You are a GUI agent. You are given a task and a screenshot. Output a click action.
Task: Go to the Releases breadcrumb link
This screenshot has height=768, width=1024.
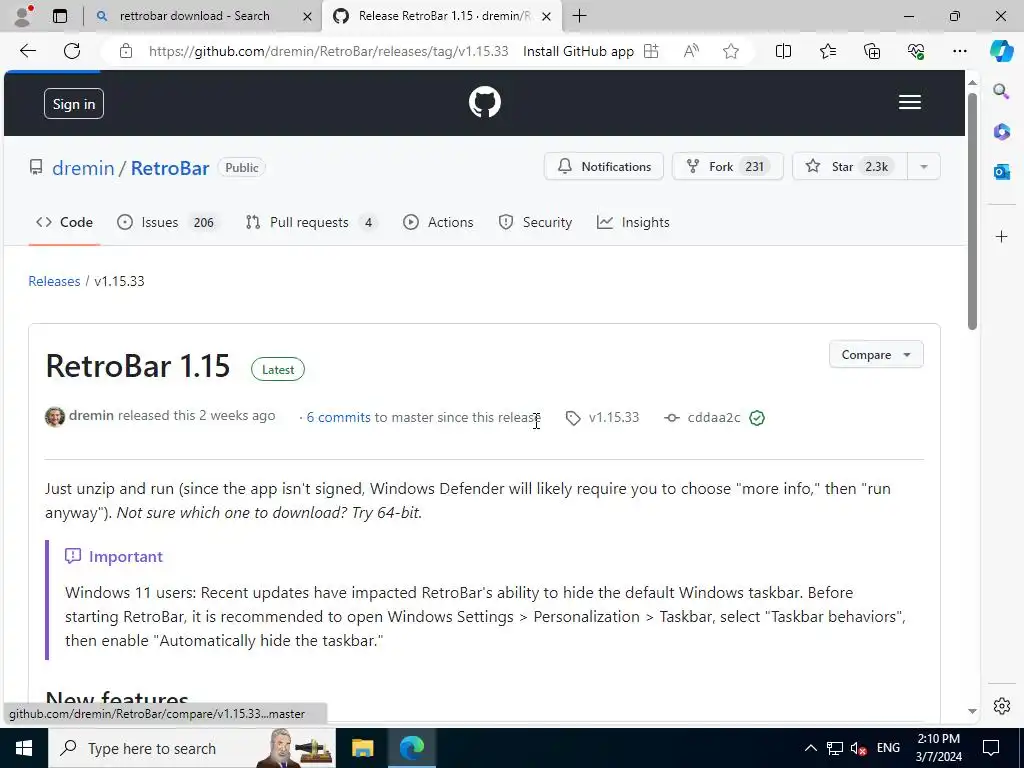point(54,281)
